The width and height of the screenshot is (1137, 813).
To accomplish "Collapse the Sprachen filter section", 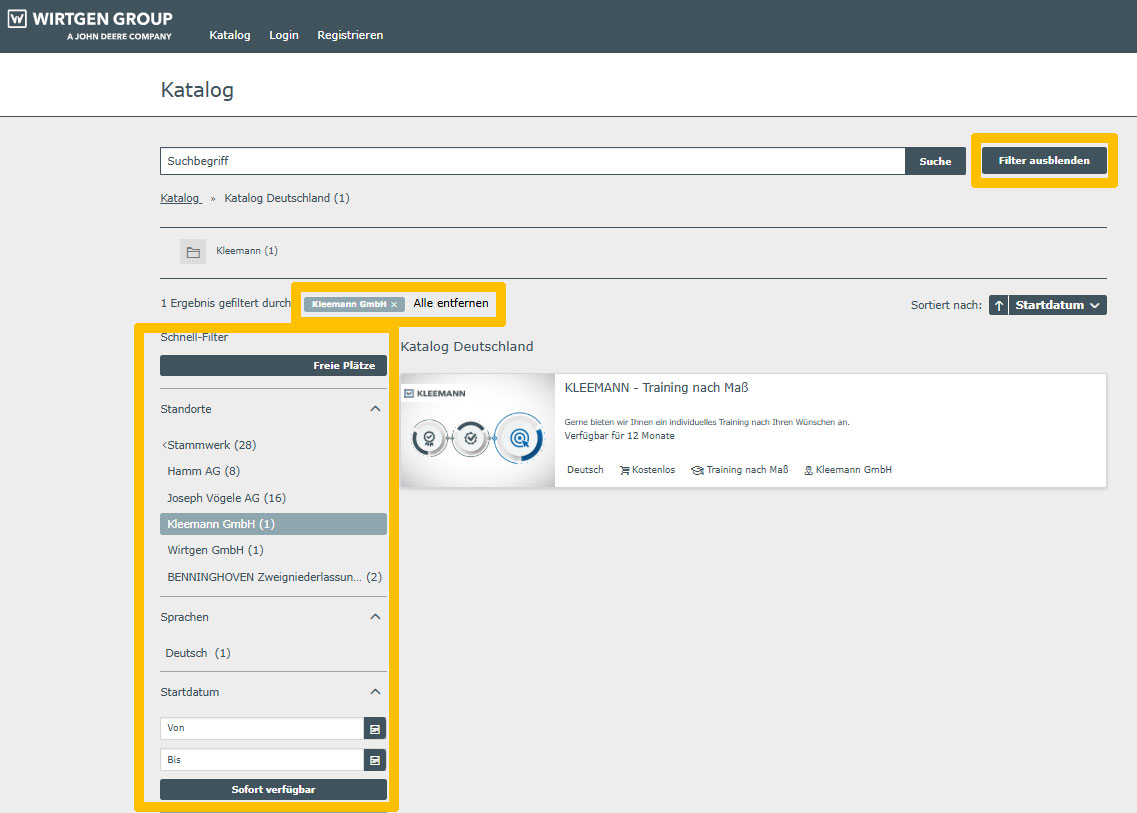I will point(375,617).
